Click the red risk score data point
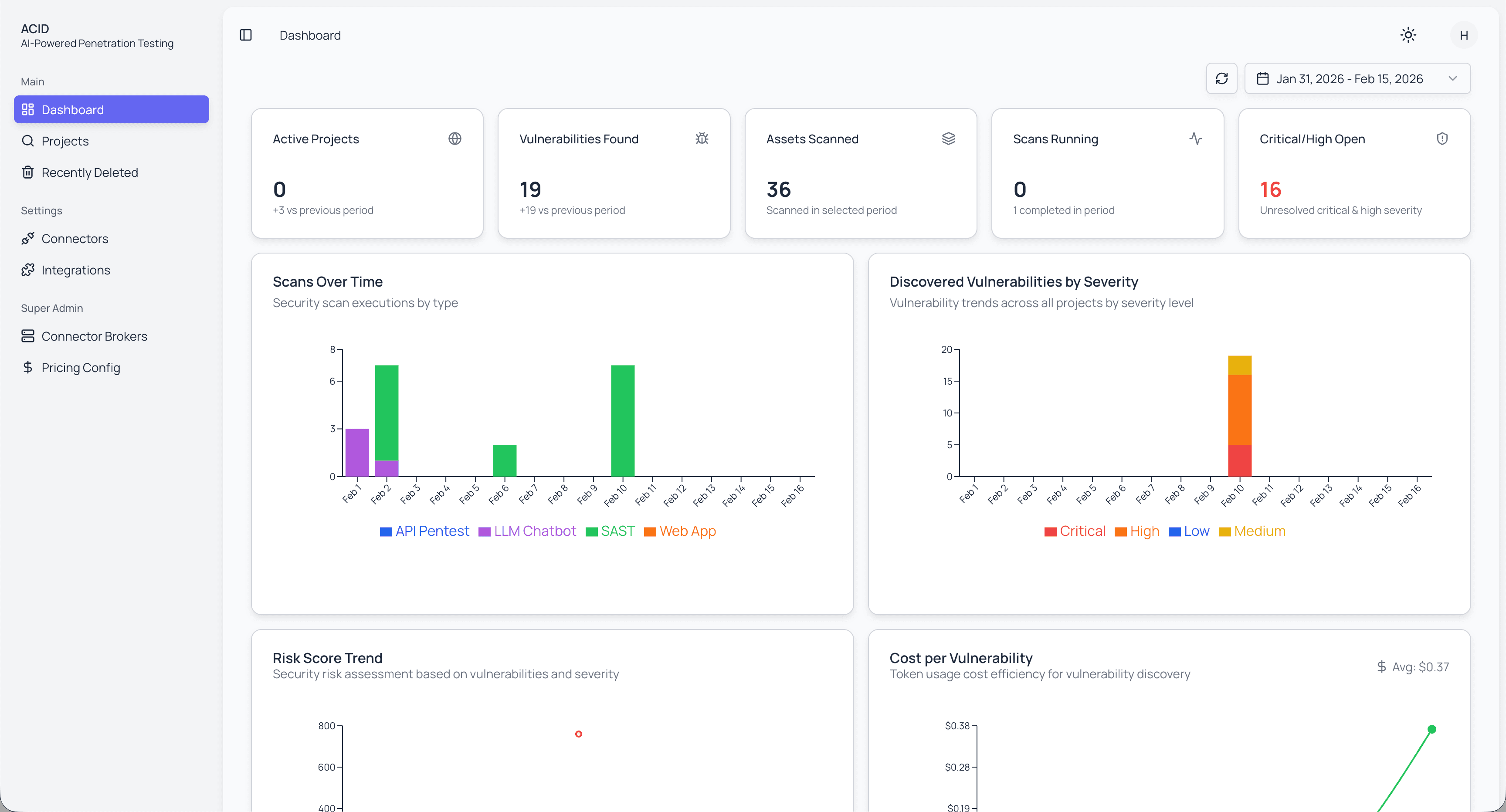The height and width of the screenshot is (812, 1506). click(x=578, y=734)
